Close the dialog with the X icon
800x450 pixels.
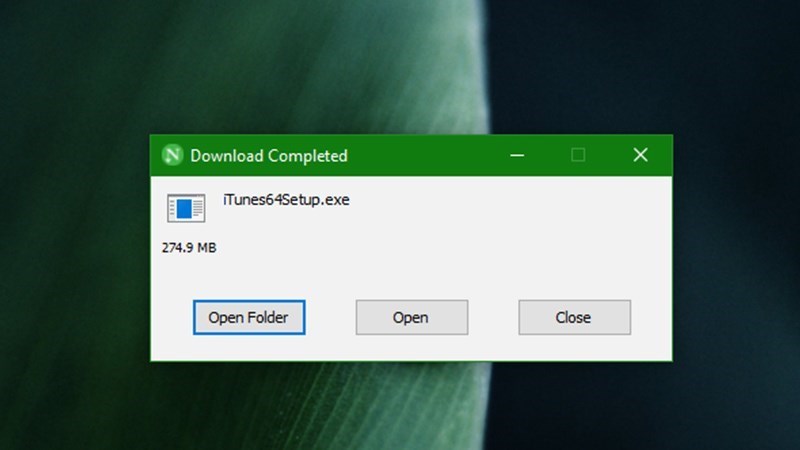(x=640, y=155)
